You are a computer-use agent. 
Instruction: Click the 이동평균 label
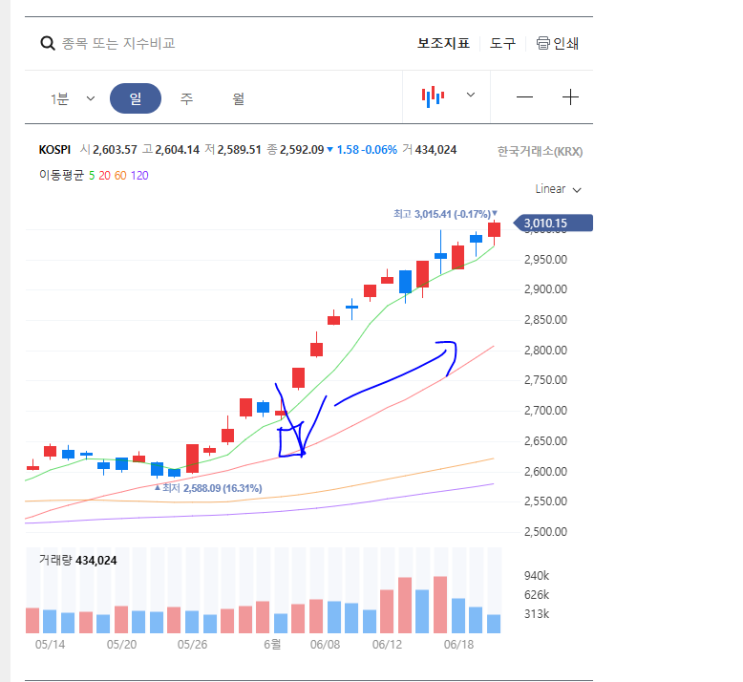pyautogui.click(x=61, y=176)
